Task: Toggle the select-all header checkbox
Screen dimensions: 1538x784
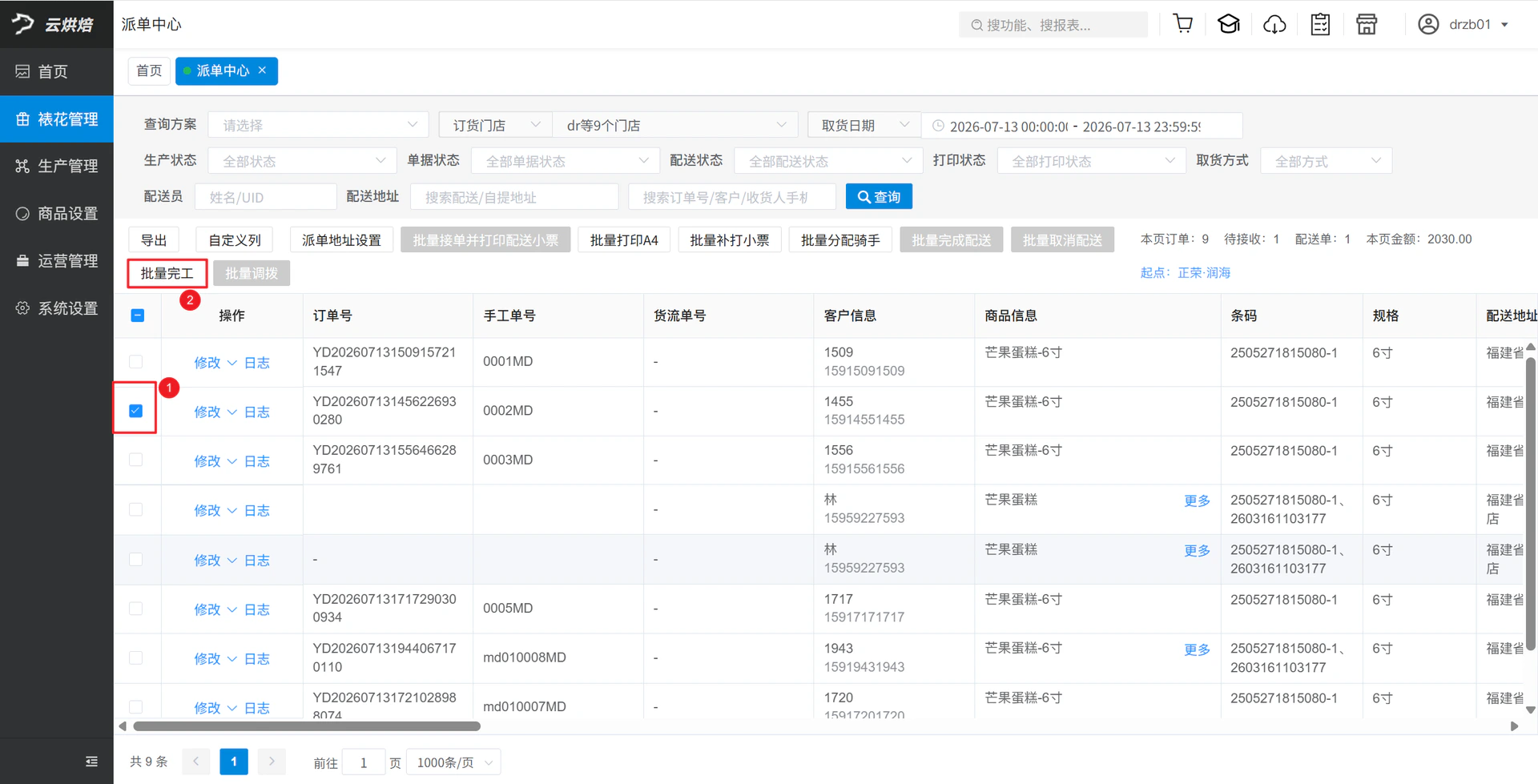Action: tap(138, 316)
